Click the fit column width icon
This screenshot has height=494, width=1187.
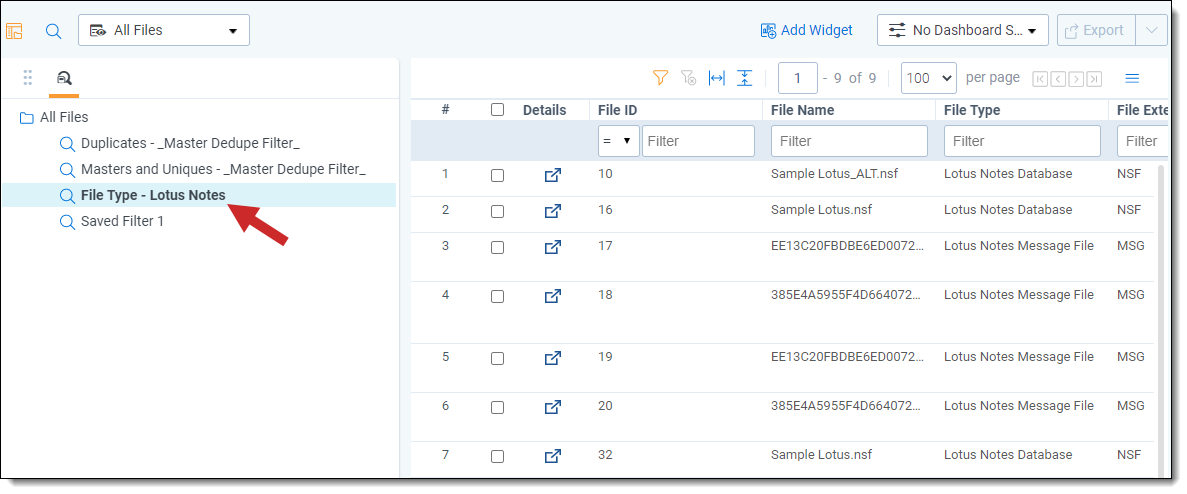[716, 78]
